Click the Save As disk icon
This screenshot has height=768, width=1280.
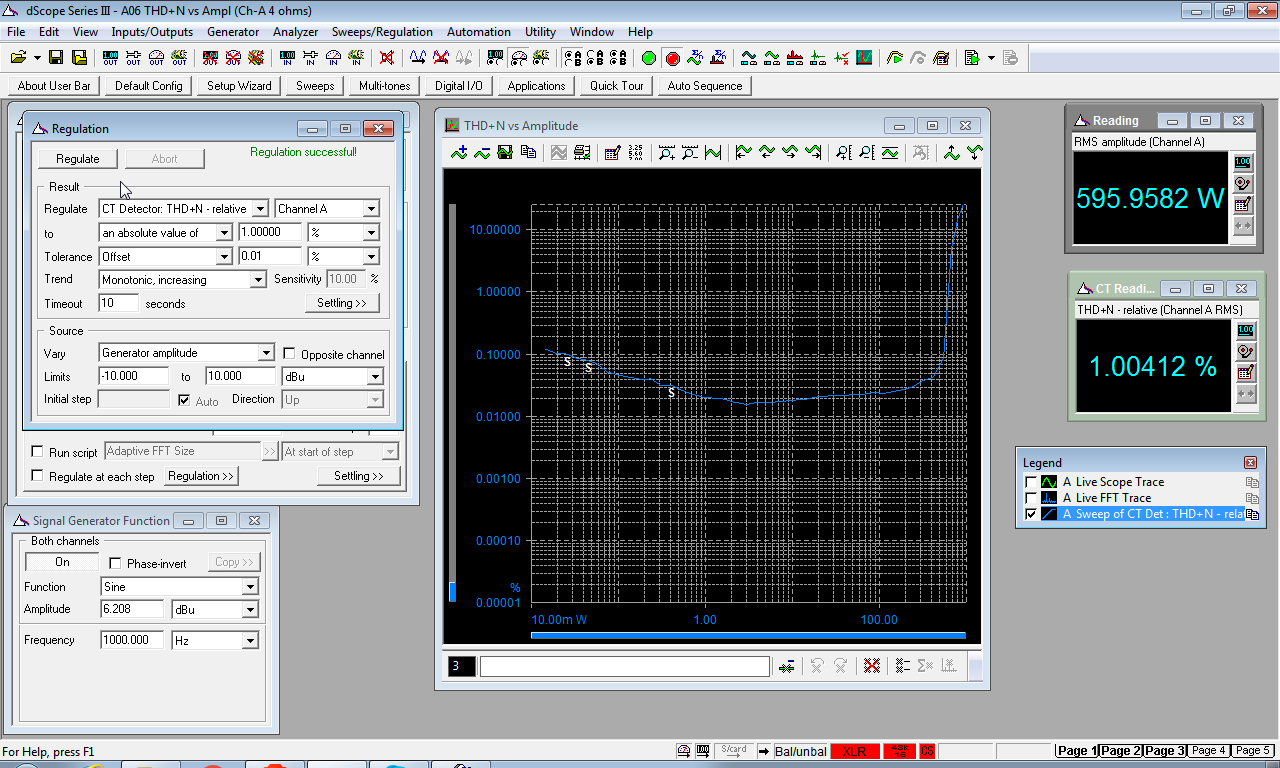pos(78,57)
